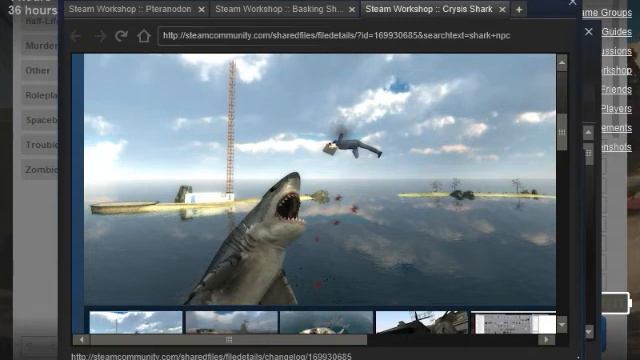
Task: Close the overlay panel with right-side X
Action: pos(589,31)
